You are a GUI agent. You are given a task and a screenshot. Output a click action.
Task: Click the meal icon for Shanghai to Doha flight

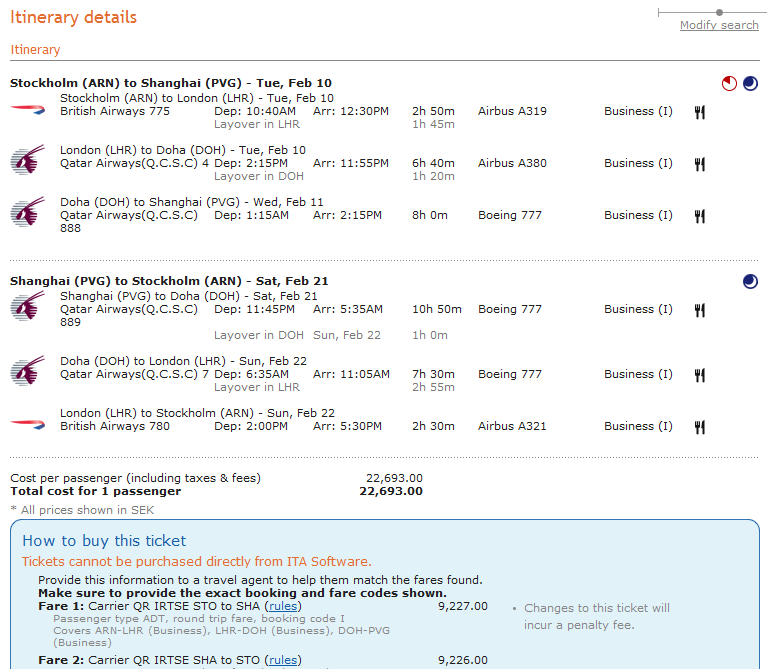coord(700,310)
